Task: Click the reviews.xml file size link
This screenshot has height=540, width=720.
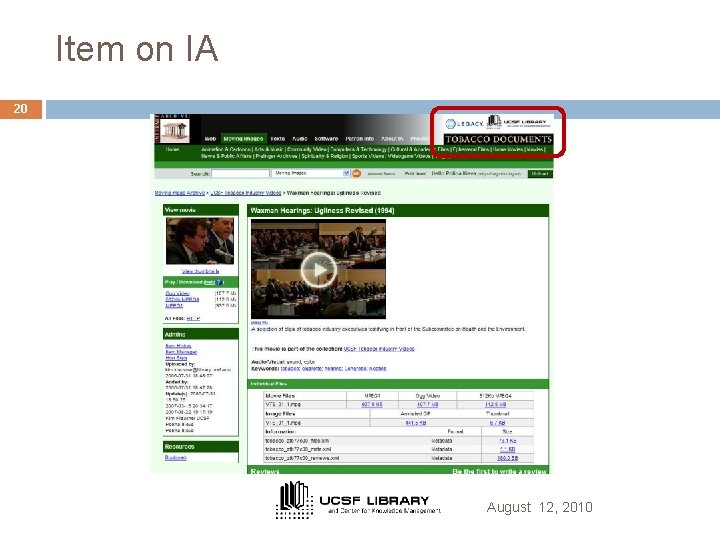Action: [507, 458]
